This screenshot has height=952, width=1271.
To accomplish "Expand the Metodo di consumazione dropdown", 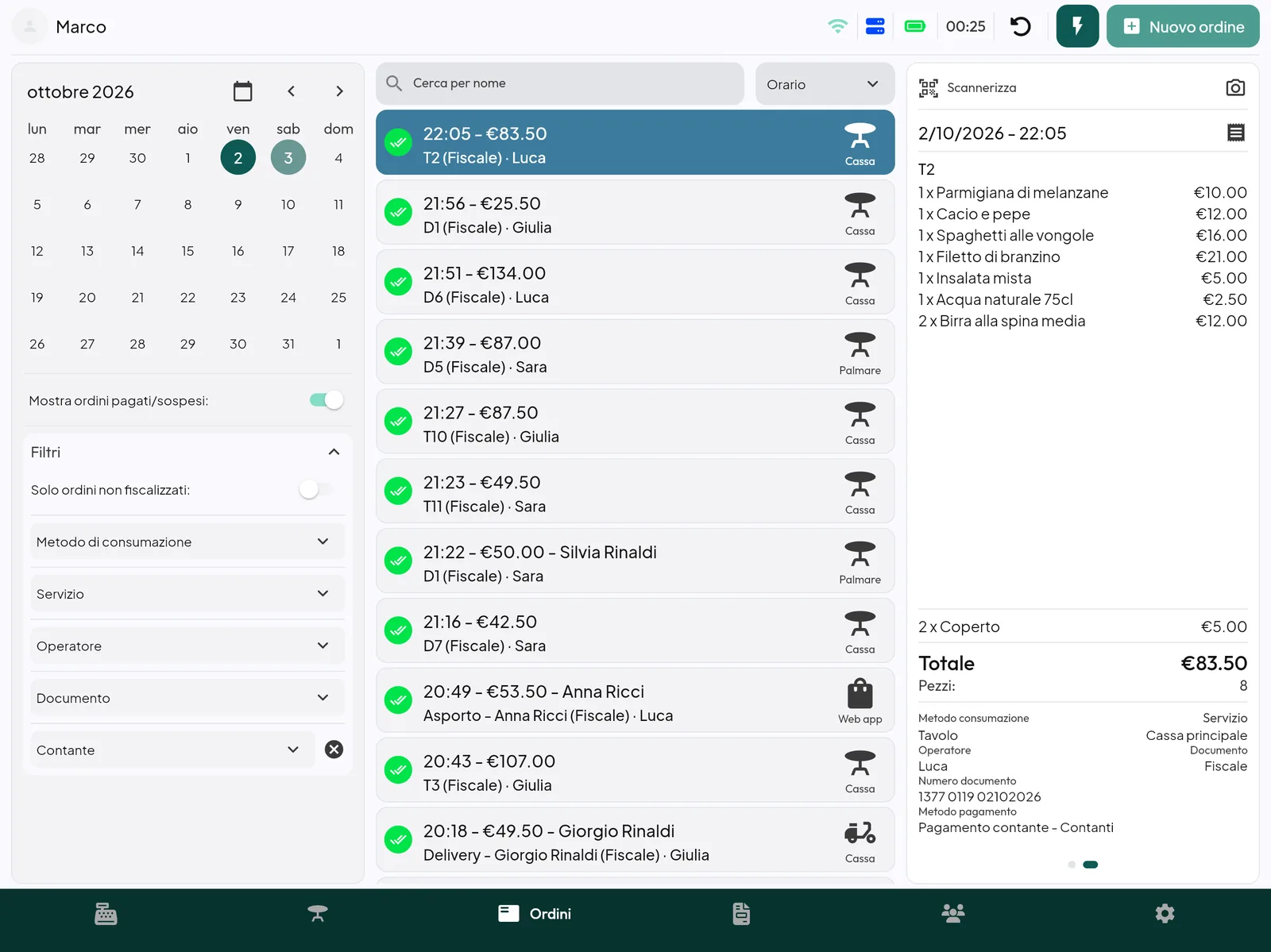I will [187, 542].
